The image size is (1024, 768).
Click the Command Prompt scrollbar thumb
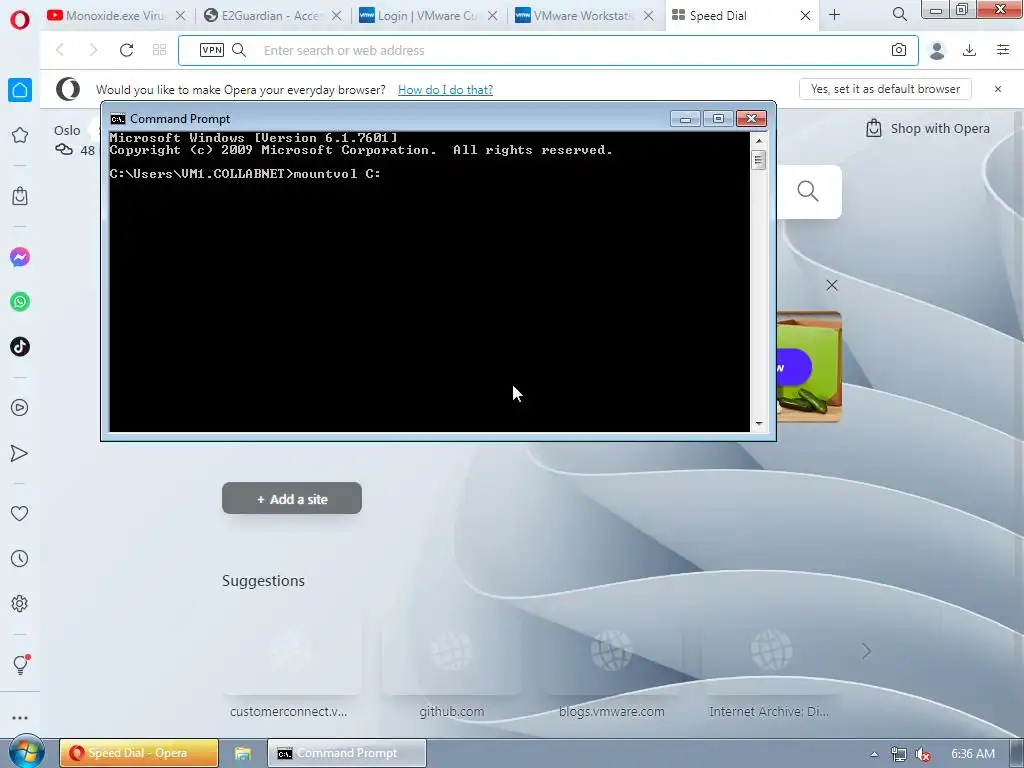(759, 160)
